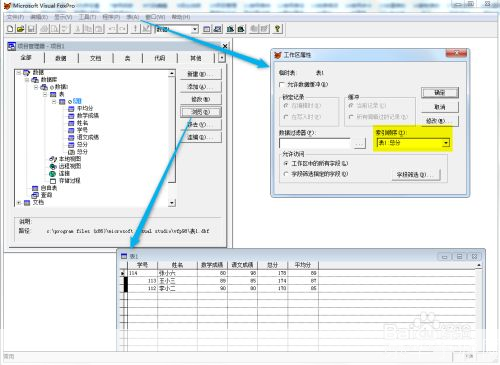Click the Command window toolbar icon
The width and height of the screenshot is (500, 365).
207,29
